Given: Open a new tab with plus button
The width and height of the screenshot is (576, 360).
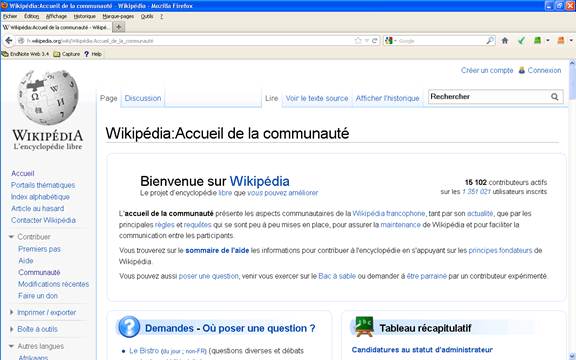Looking at the screenshot, I should tap(118, 27).
